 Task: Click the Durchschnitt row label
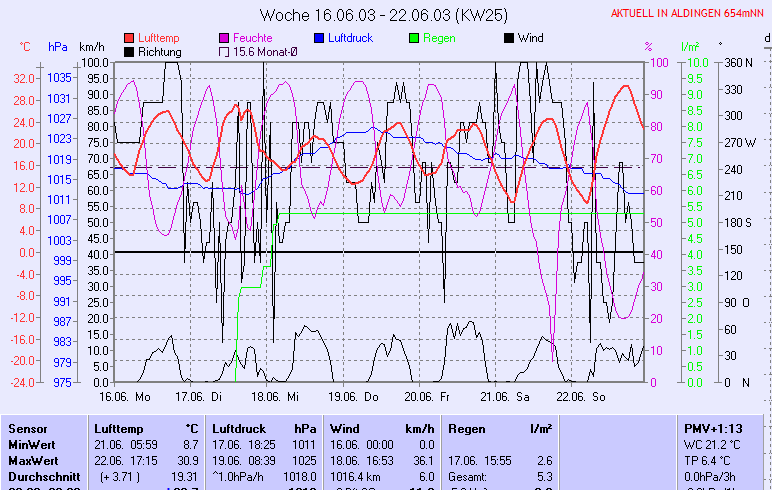click(x=42, y=476)
